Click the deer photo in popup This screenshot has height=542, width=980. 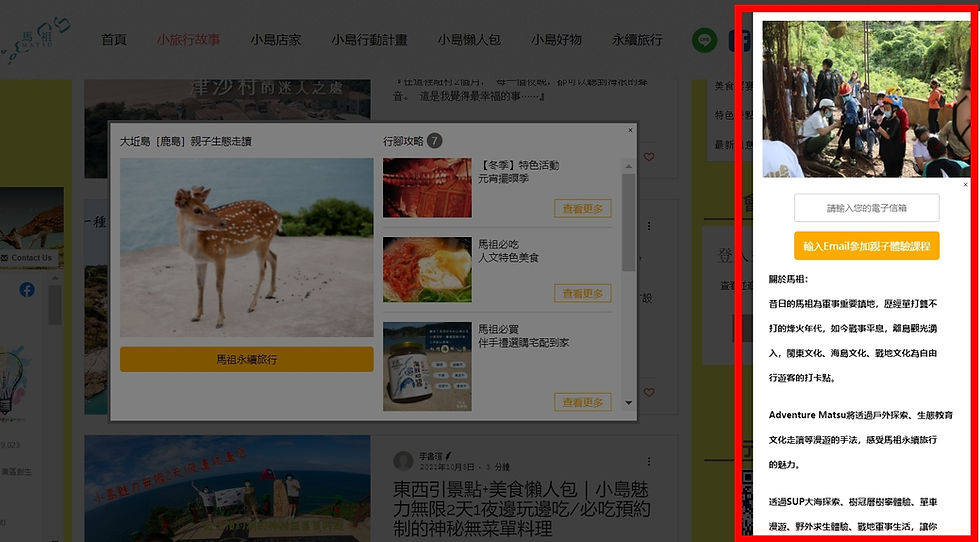point(246,248)
